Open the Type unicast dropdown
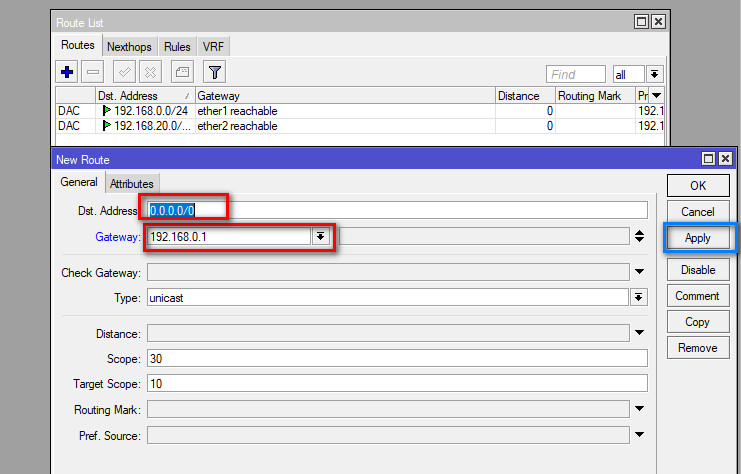 [x=638, y=297]
